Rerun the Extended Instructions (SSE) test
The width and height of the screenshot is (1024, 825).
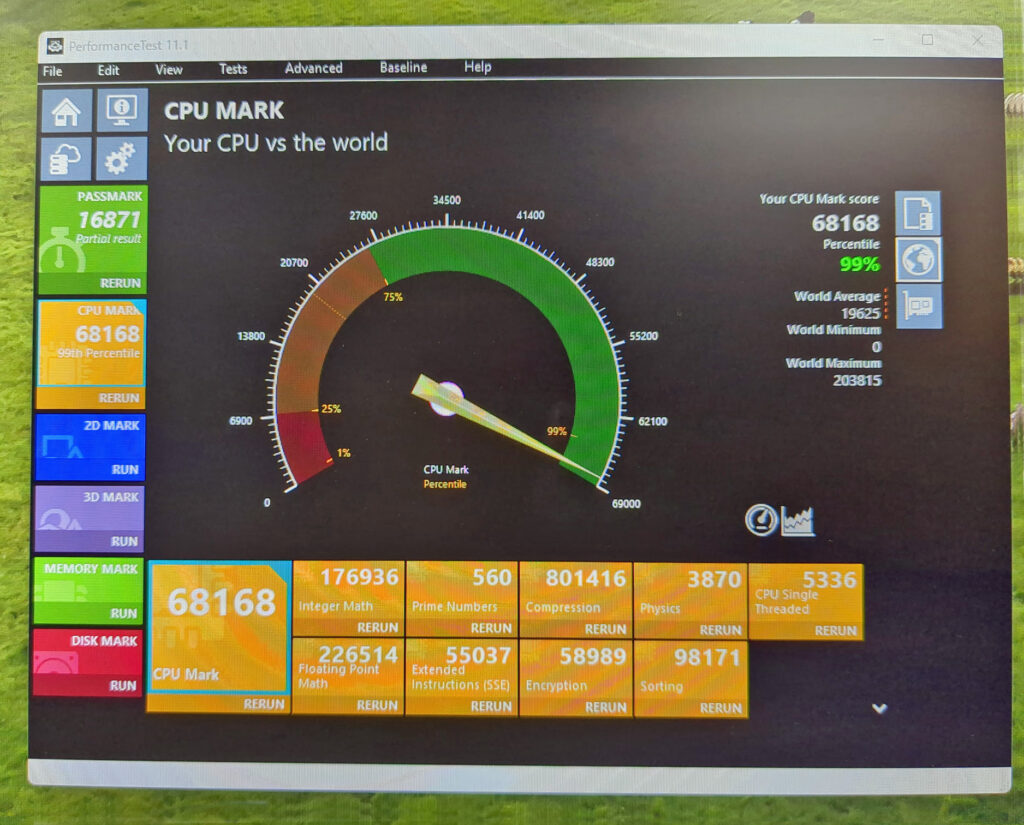(x=491, y=706)
